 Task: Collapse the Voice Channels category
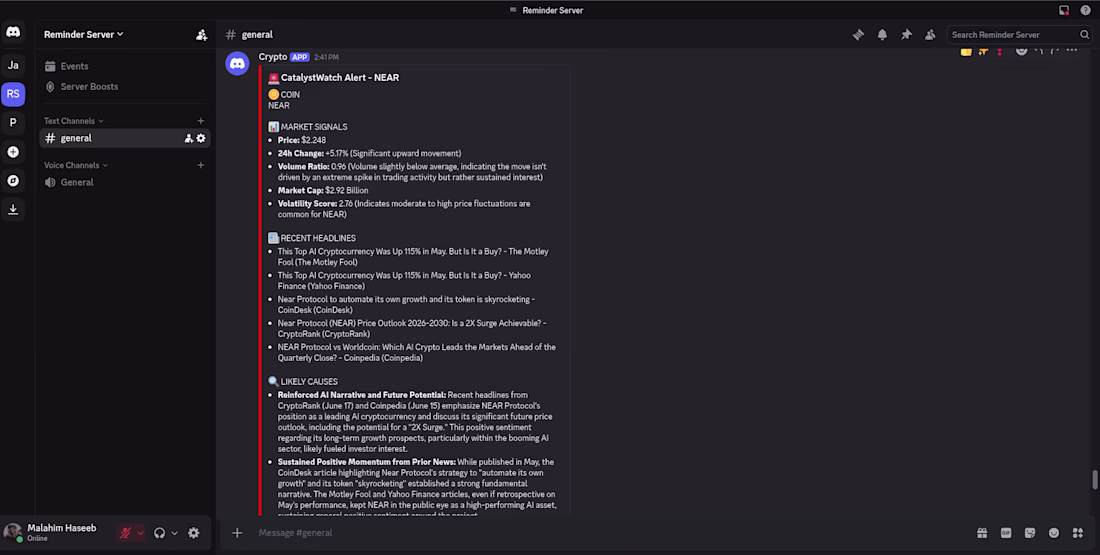click(x=76, y=165)
